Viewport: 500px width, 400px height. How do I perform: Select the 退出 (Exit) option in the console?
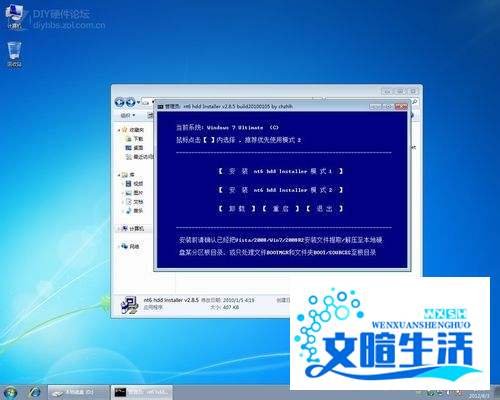[x=324, y=209]
